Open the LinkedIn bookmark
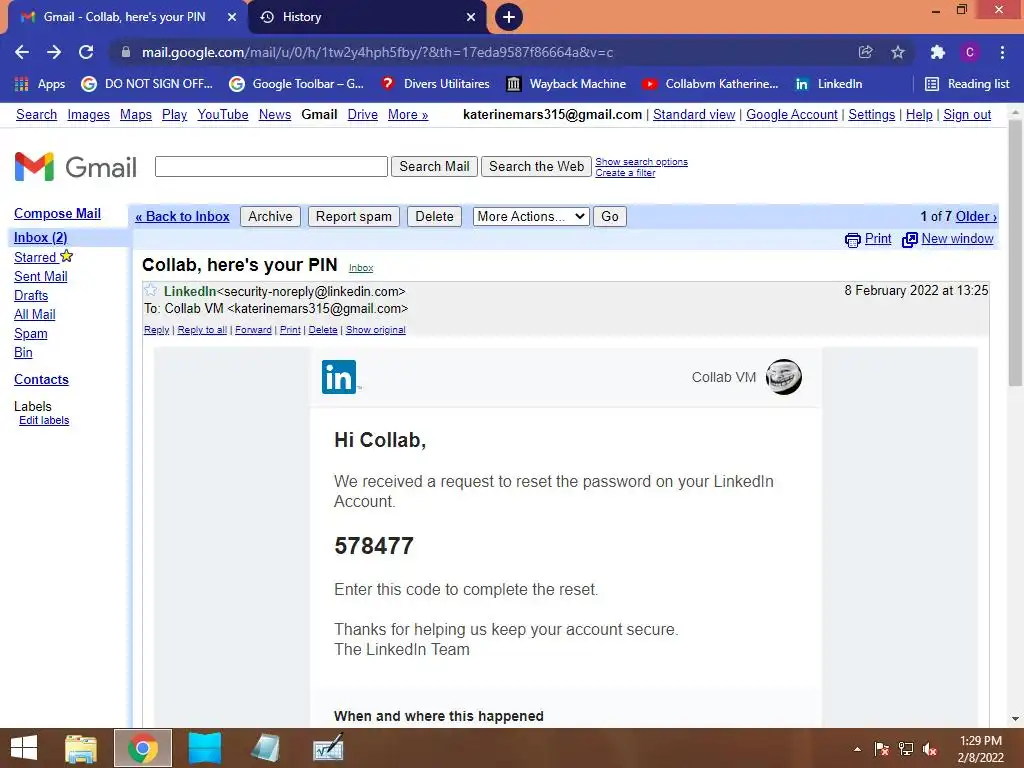The height and width of the screenshot is (768, 1024). click(828, 84)
